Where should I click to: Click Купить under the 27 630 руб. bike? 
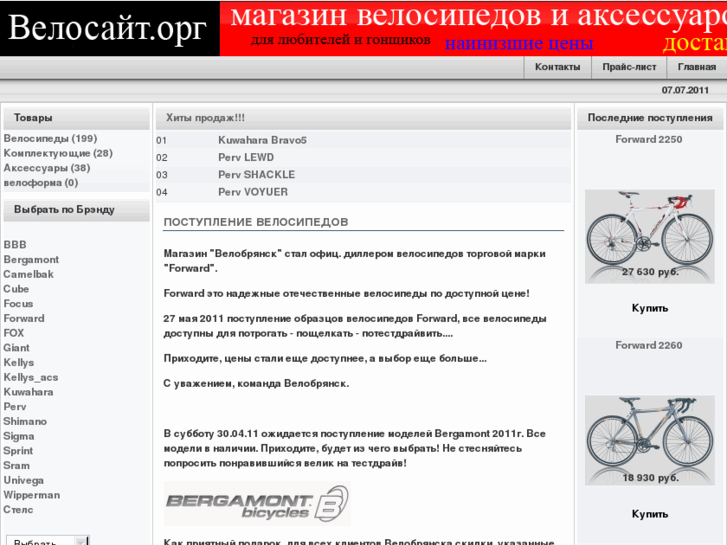(650, 308)
